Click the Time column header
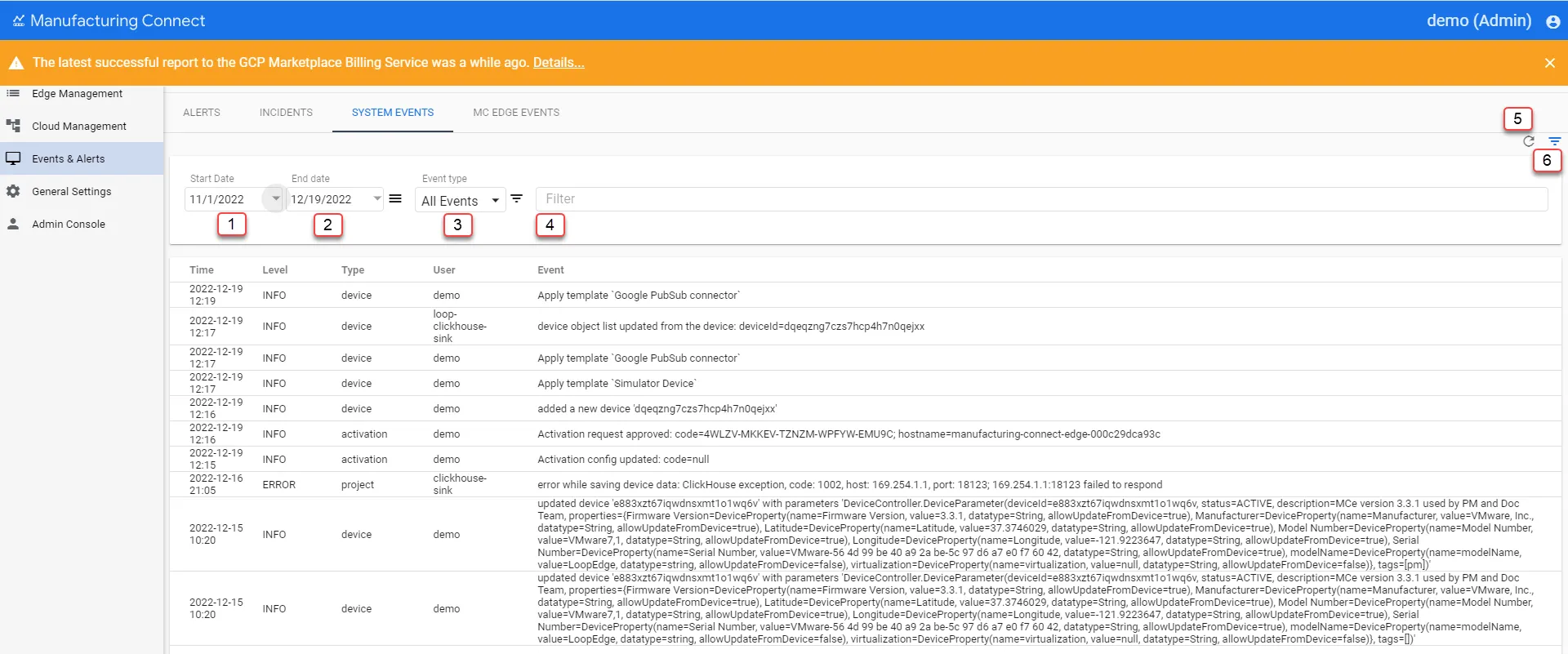1568x654 pixels. [202, 270]
